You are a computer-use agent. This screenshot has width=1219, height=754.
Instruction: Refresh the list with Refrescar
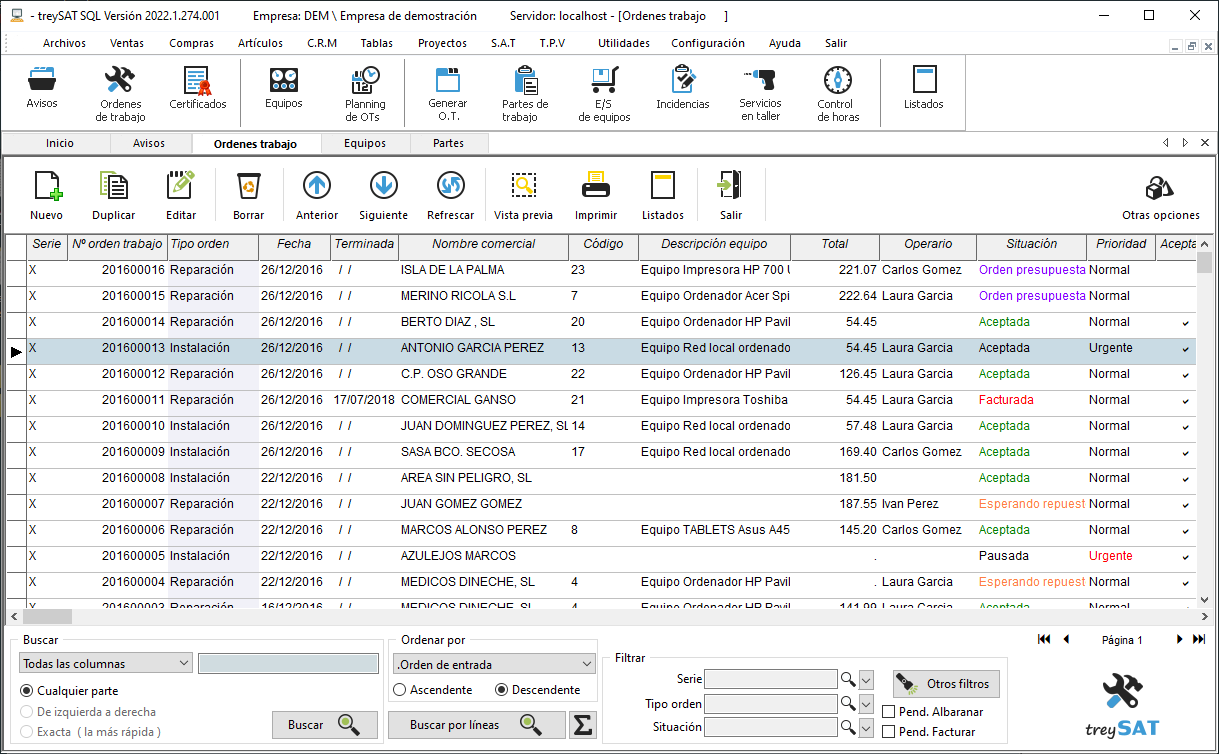(x=451, y=196)
